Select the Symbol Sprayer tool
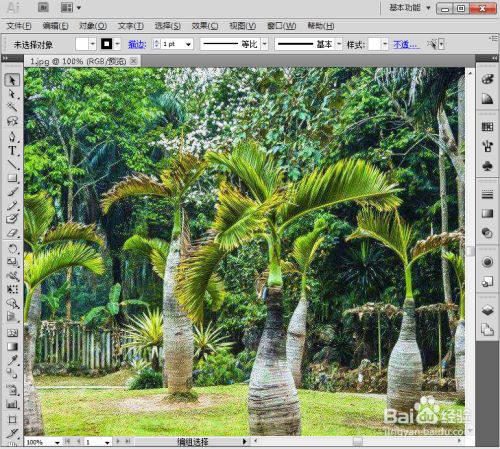Image resolution: width=500 pixels, height=449 pixels. 12,390
